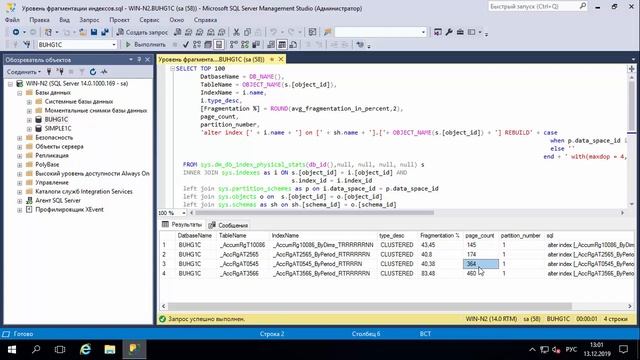The width and height of the screenshot is (640, 360).
Task: Open the Файл menu
Action: pos(12,20)
